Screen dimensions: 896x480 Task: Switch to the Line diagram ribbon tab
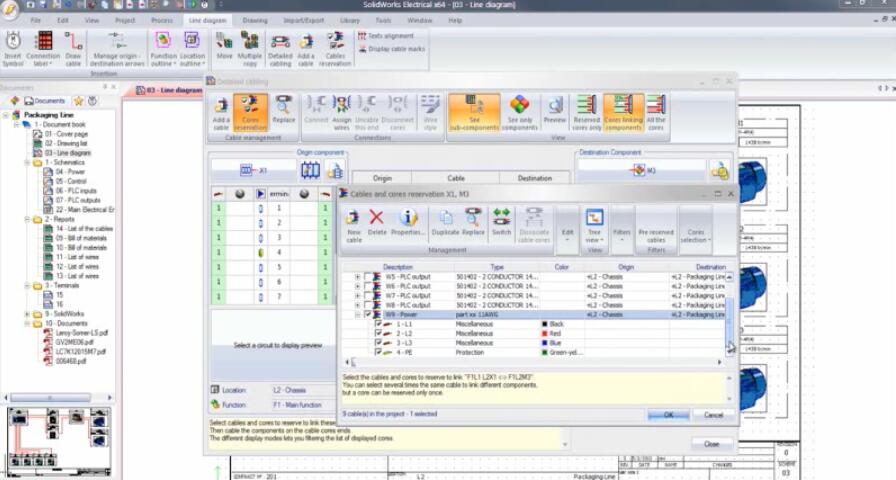pos(207,21)
